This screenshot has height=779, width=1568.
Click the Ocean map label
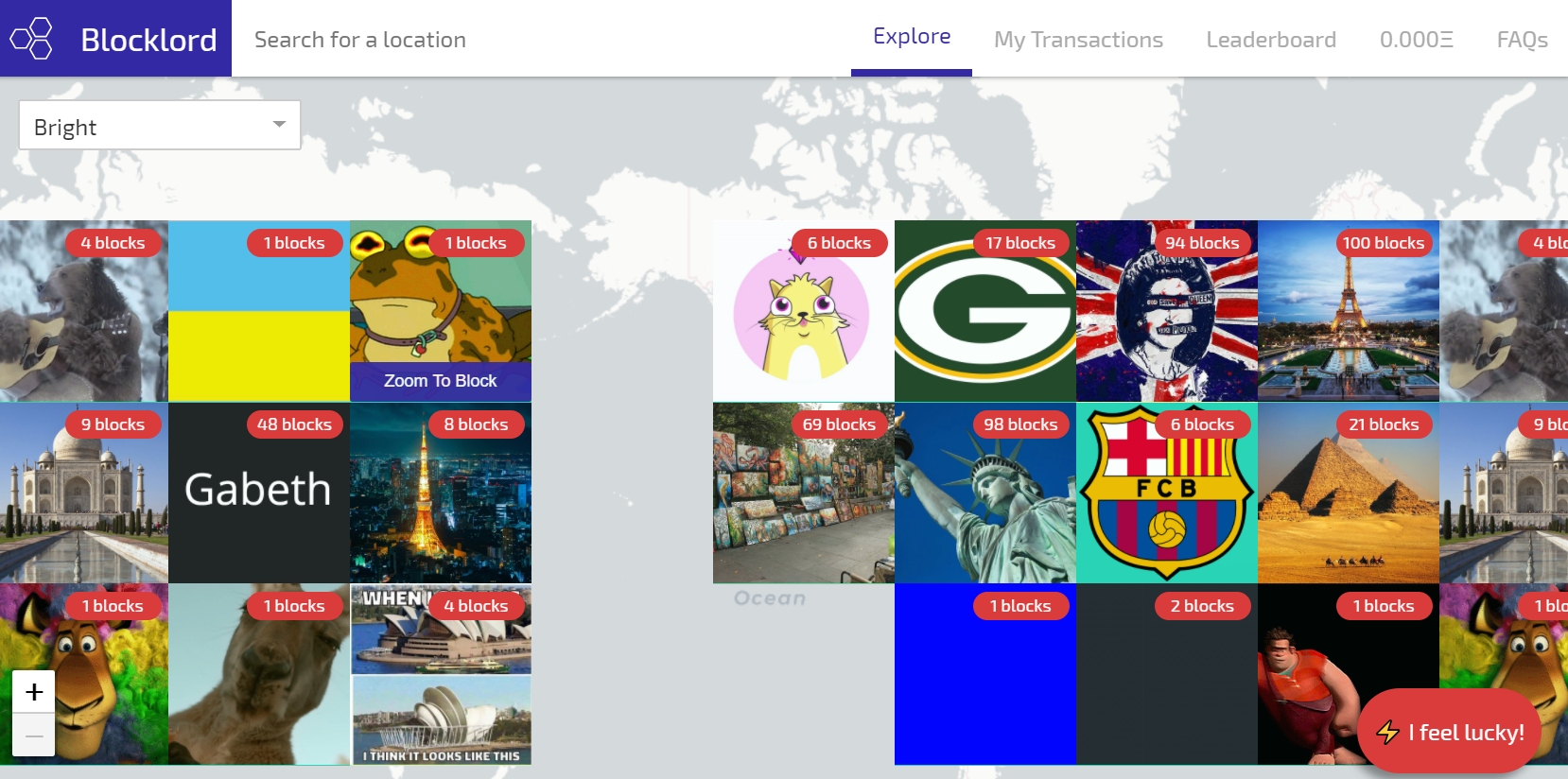pyautogui.click(x=770, y=598)
